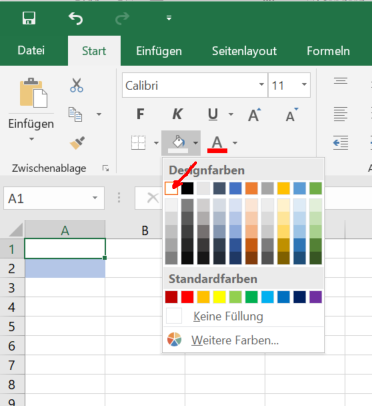Click the Format Painter brush icon
This screenshot has width=372, height=406.
77,143
